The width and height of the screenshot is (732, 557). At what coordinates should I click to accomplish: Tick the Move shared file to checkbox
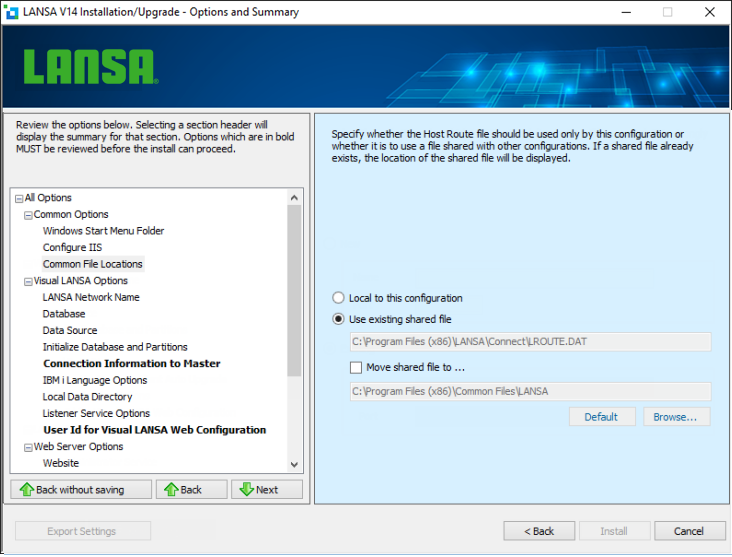[356, 367]
